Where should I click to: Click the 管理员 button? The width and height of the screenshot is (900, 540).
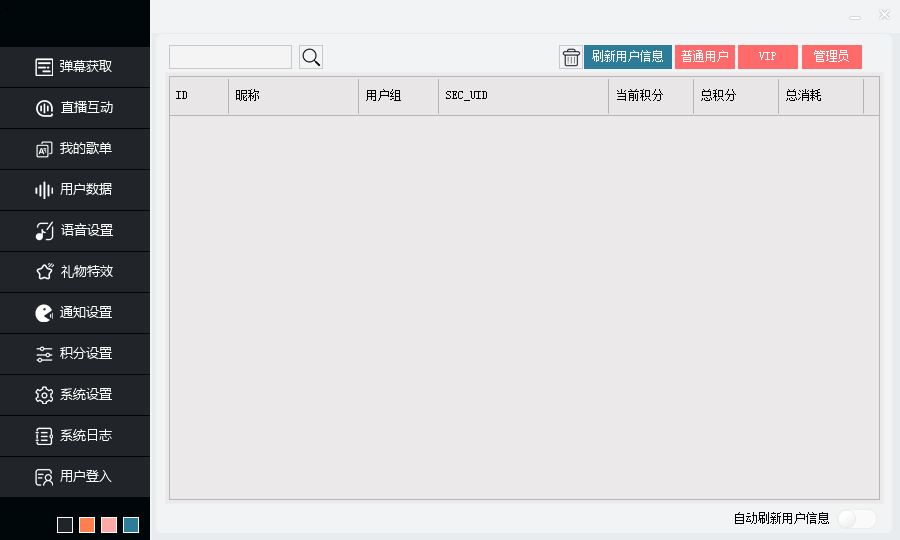tap(831, 57)
